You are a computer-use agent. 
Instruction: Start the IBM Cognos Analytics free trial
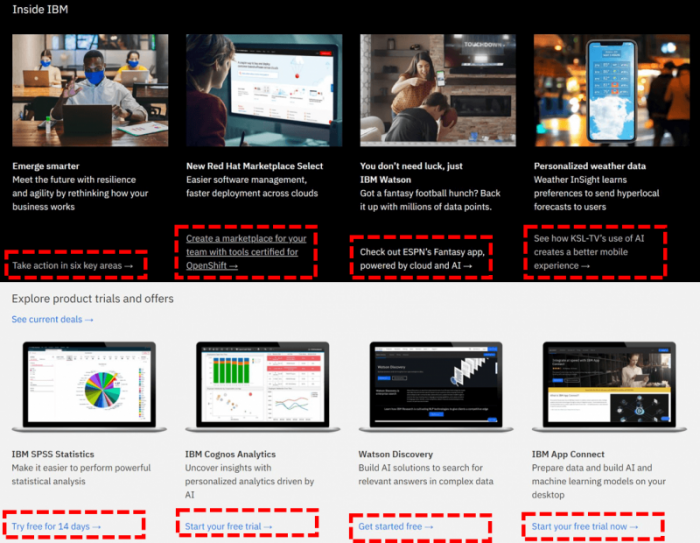[x=229, y=526]
